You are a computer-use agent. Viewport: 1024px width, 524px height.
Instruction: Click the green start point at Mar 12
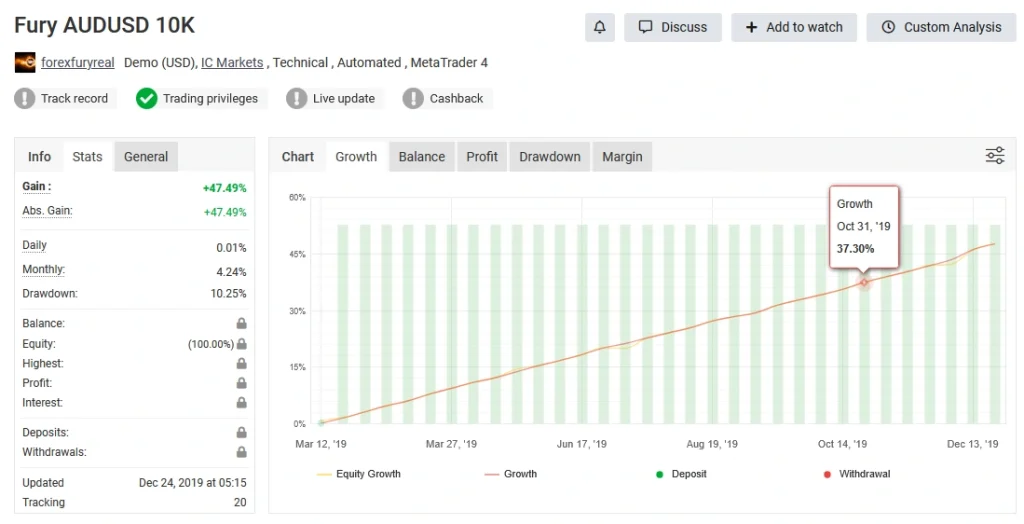[321, 423]
